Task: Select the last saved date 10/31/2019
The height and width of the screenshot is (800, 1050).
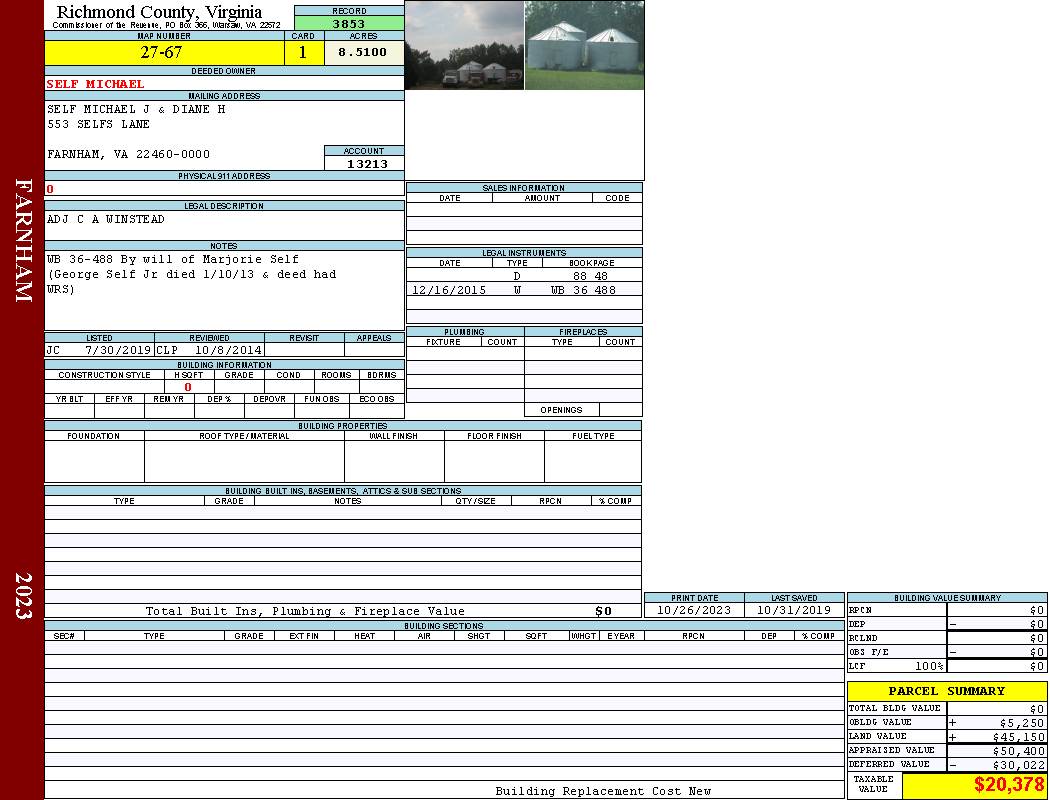Action: point(794,610)
